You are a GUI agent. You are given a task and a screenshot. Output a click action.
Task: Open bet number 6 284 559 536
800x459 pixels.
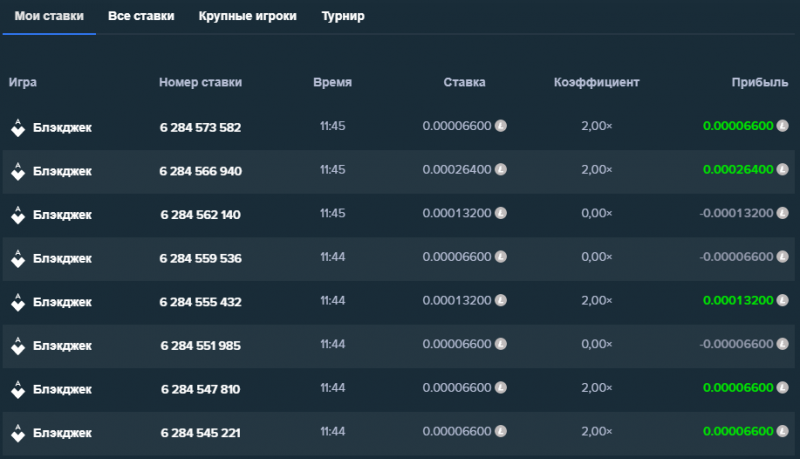201,259
